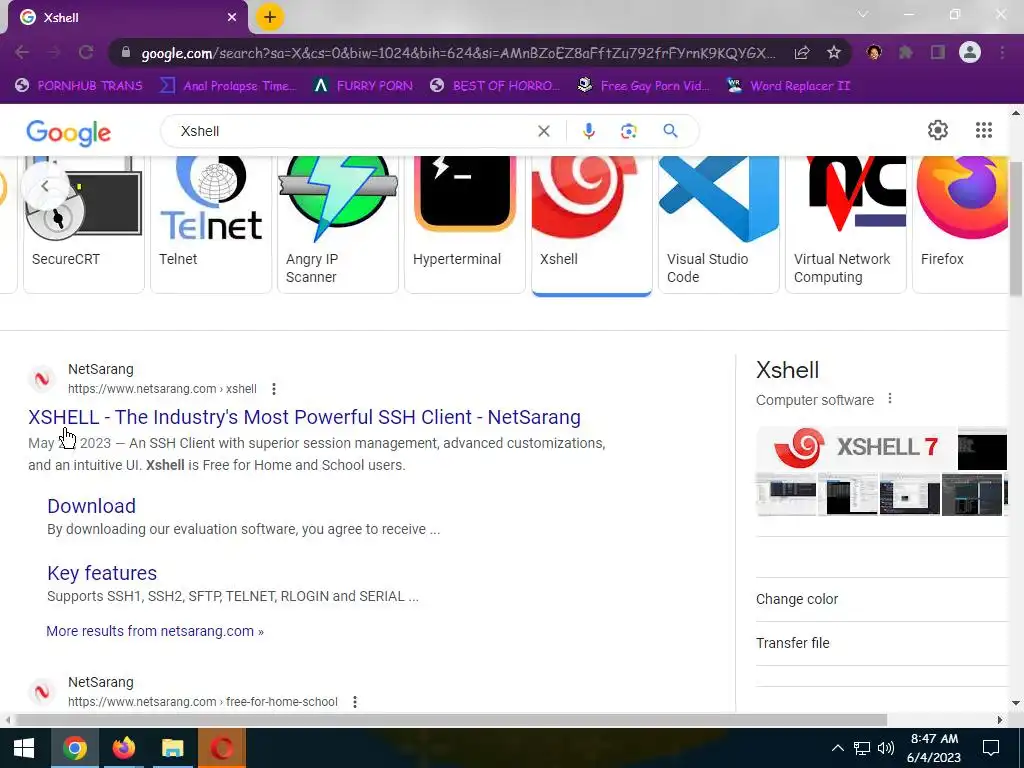
Task: Open the volume tray icon
Action: [886, 748]
